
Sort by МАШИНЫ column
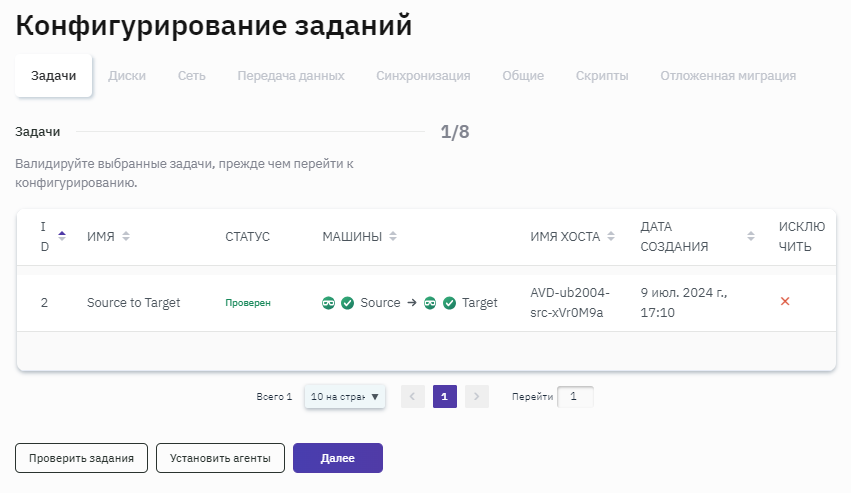coord(393,237)
